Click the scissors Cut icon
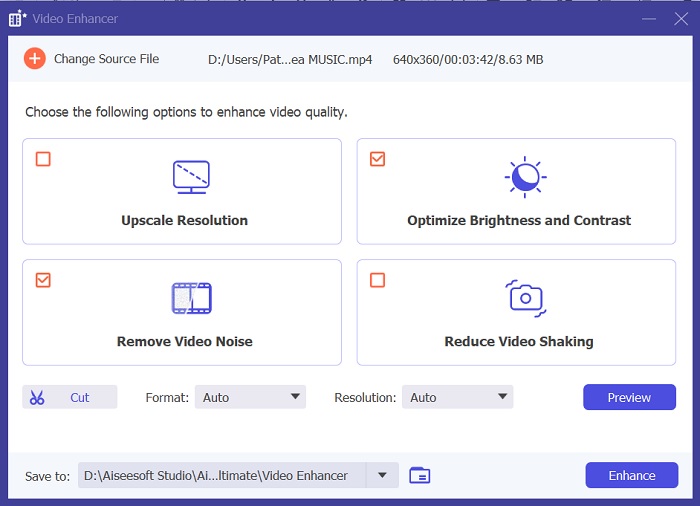Viewport: 700px width, 506px height. point(37,398)
